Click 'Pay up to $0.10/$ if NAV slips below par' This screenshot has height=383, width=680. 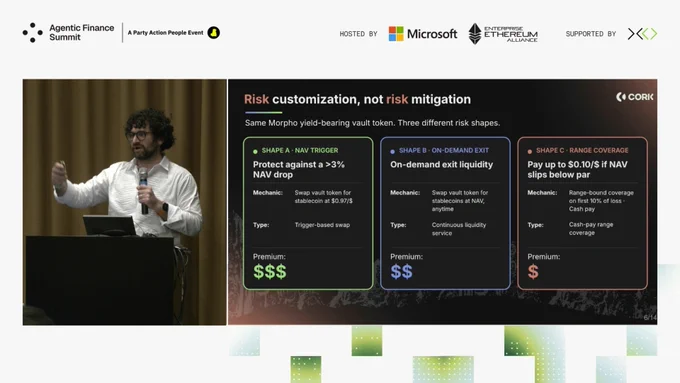click(577, 170)
